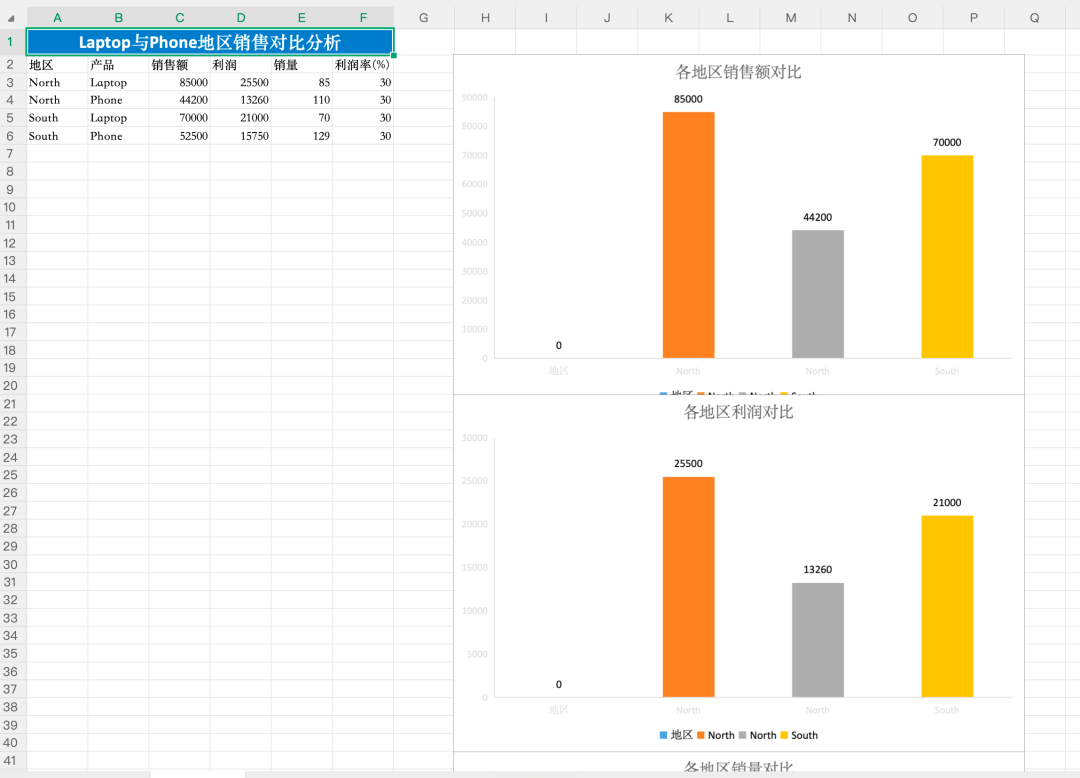The width and height of the screenshot is (1080, 778).
Task: Click the yellow 21000 bar in profit chart
Action: [x=947, y=607]
